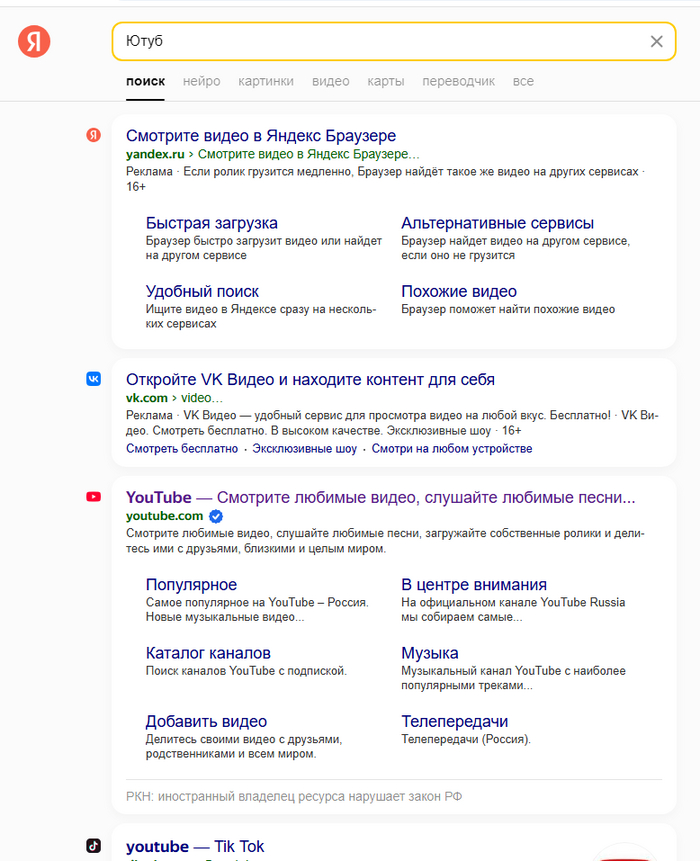Image resolution: width=700 pixels, height=861 pixels.
Task: Open the Каталог каналов sitelink
Action: 208,653
